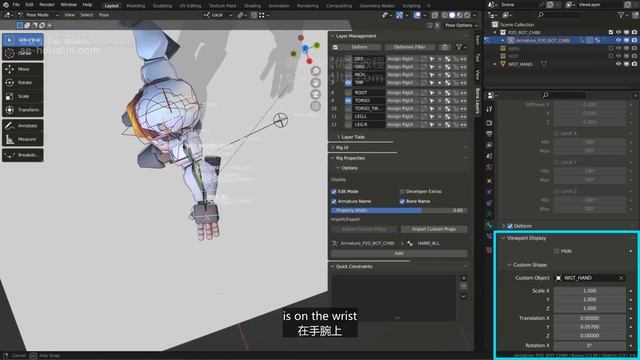Image resolution: width=640 pixels, height=360 pixels.
Task: Click the pan view hand icon
Action: click(316, 83)
